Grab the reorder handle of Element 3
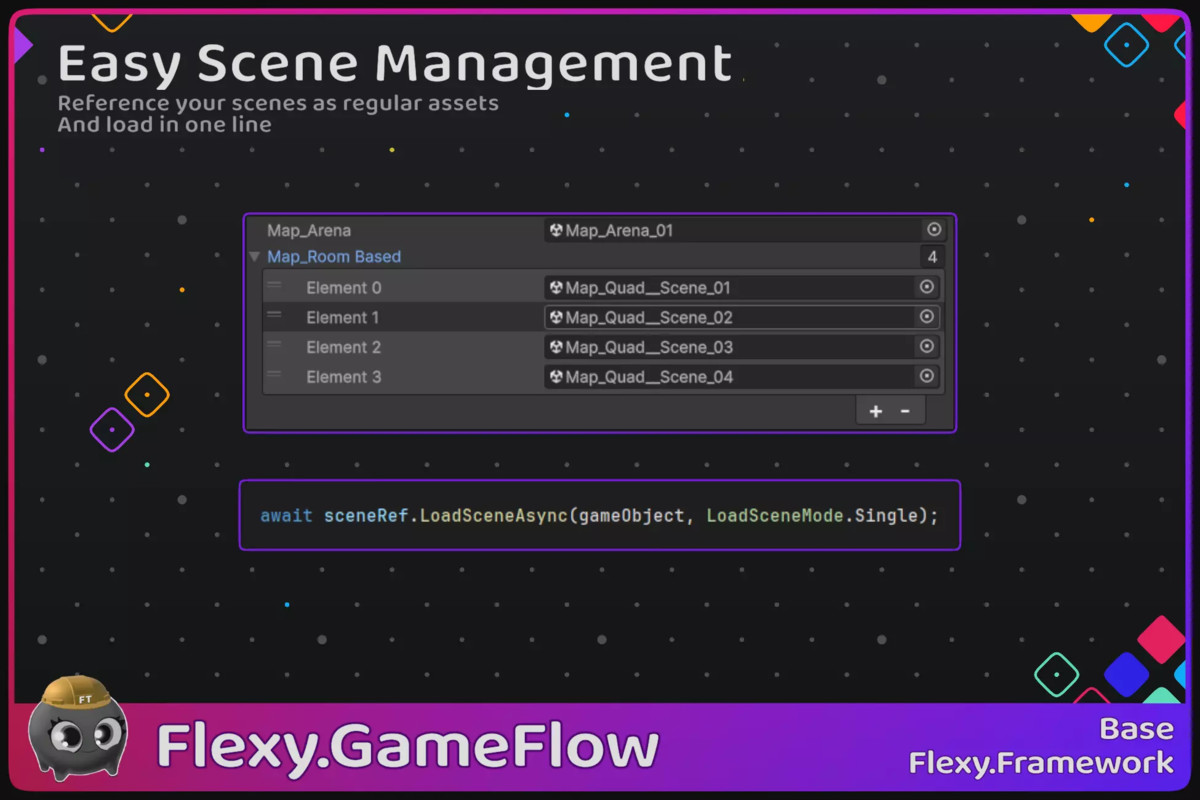The height and width of the screenshot is (800, 1200). pos(274,375)
